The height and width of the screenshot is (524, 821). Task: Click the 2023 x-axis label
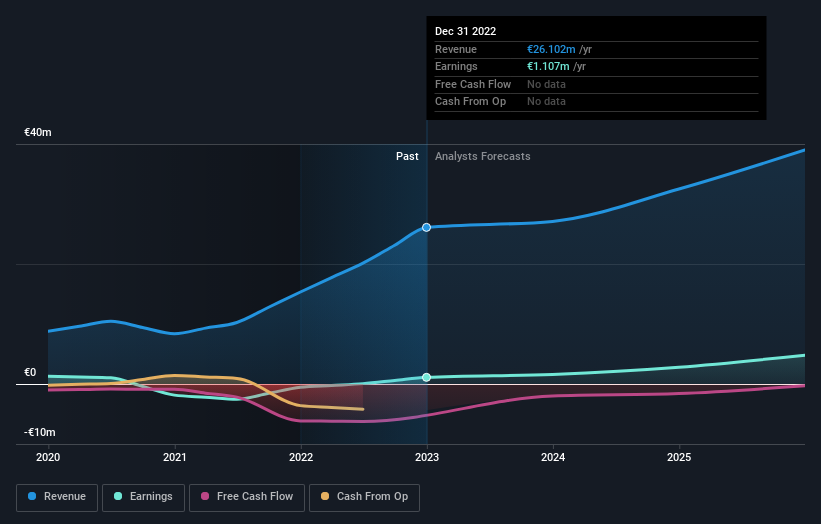427,457
